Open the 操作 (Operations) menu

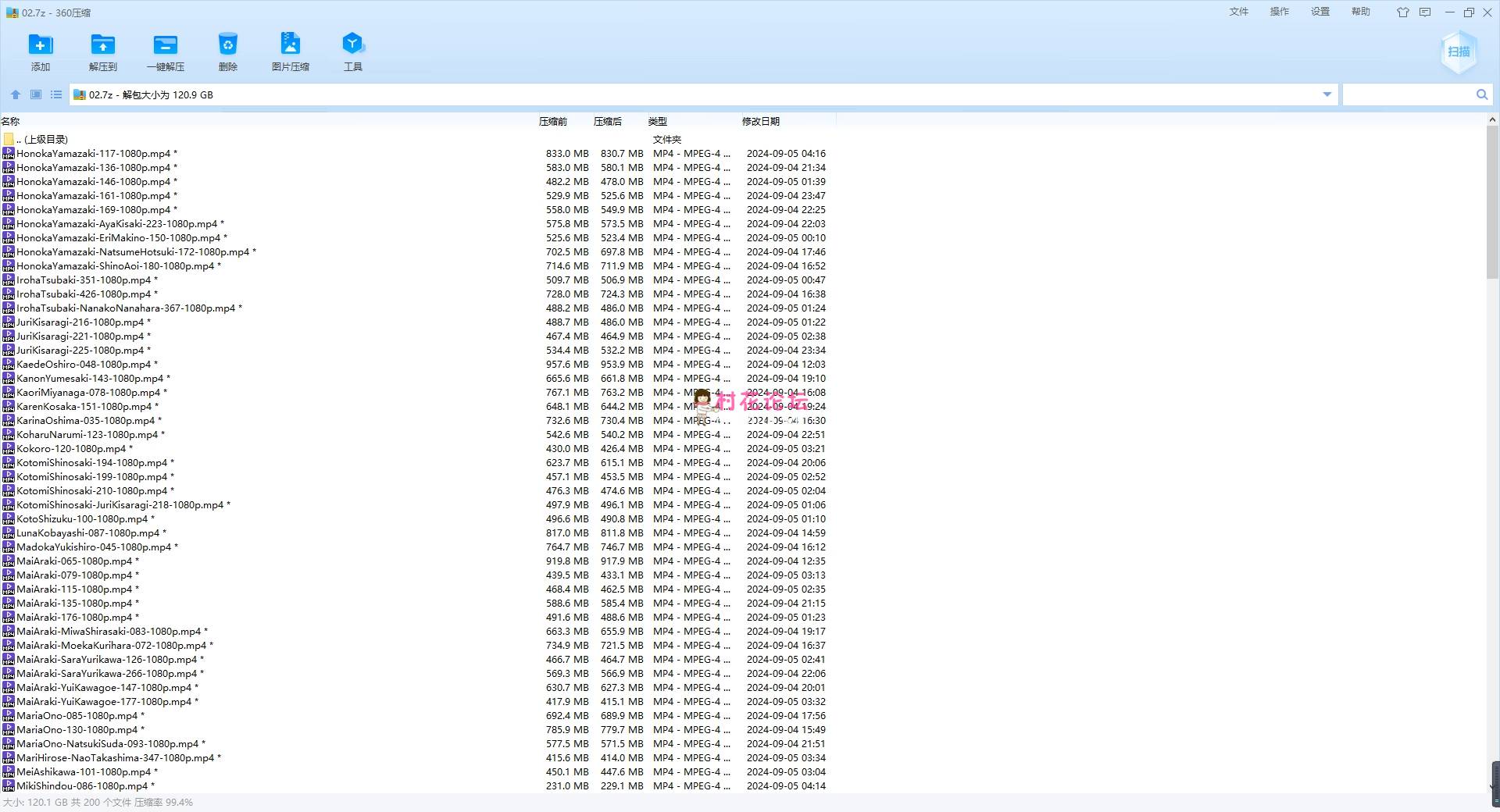(1280, 12)
